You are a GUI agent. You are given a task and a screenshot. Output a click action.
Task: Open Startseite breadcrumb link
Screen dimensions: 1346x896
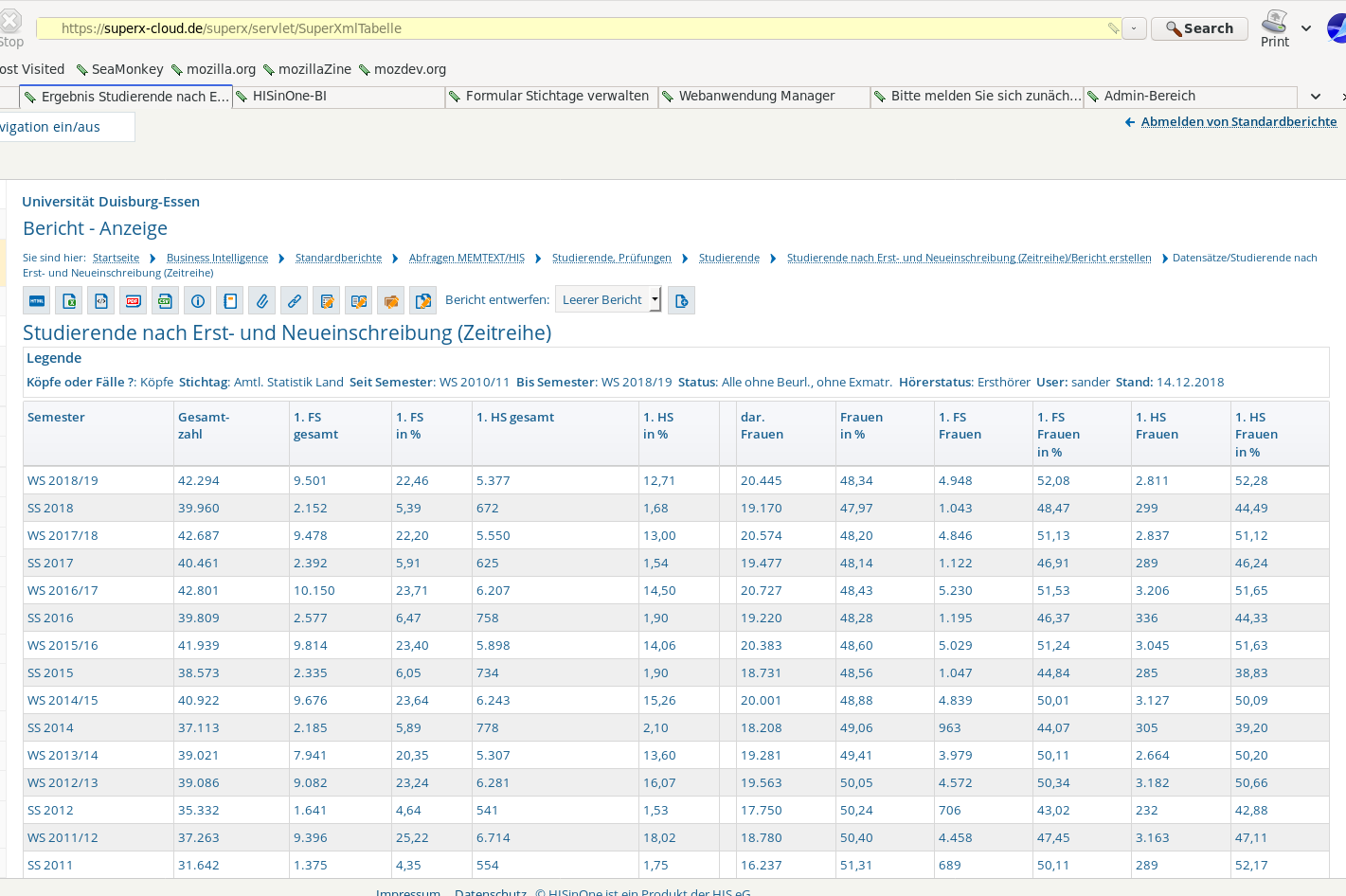coord(116,258)
